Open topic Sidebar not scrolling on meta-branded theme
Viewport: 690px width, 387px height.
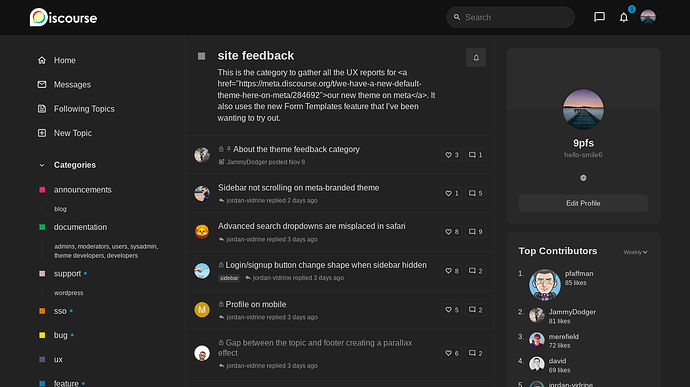298,188
